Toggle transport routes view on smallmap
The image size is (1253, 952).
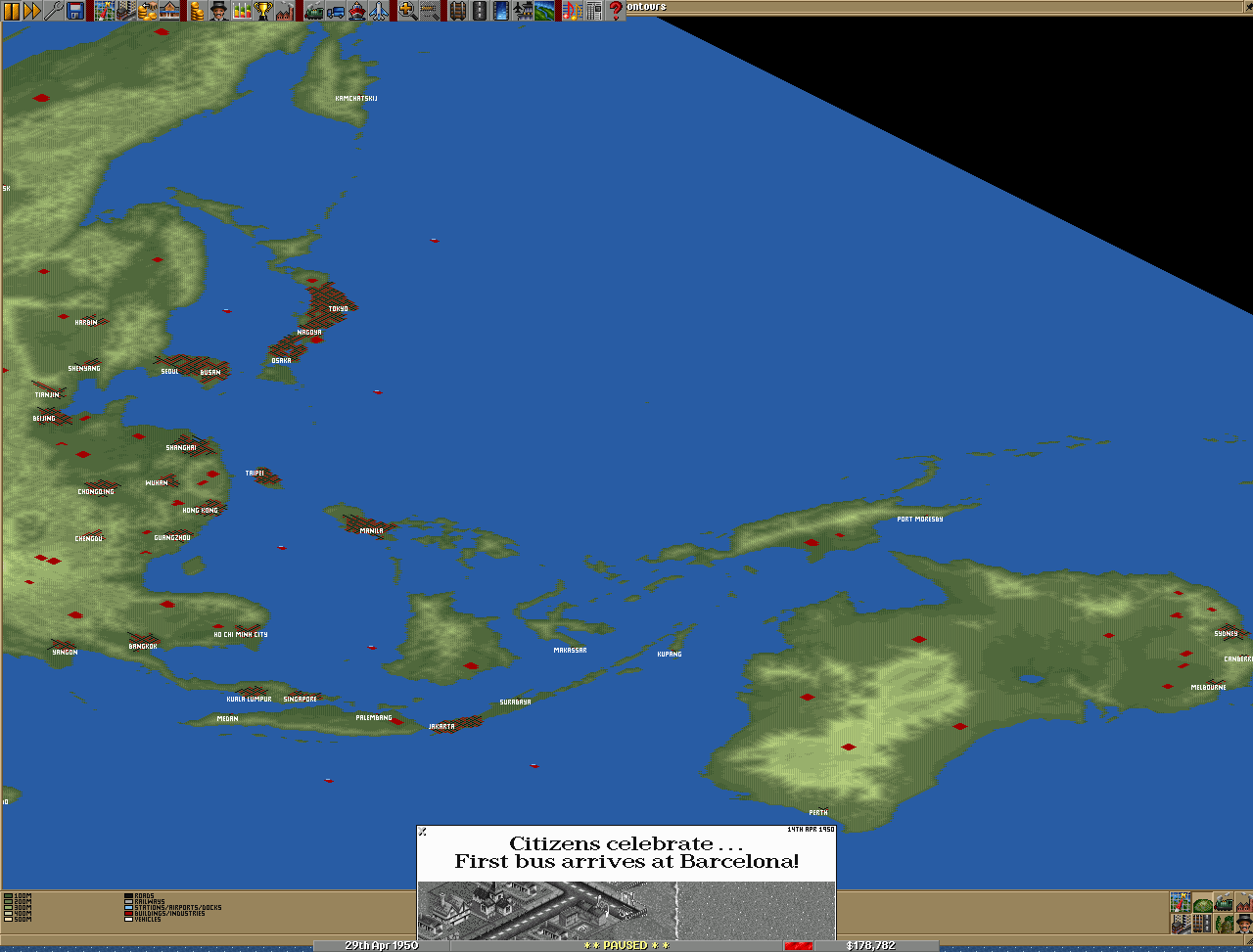(1202, 923)
